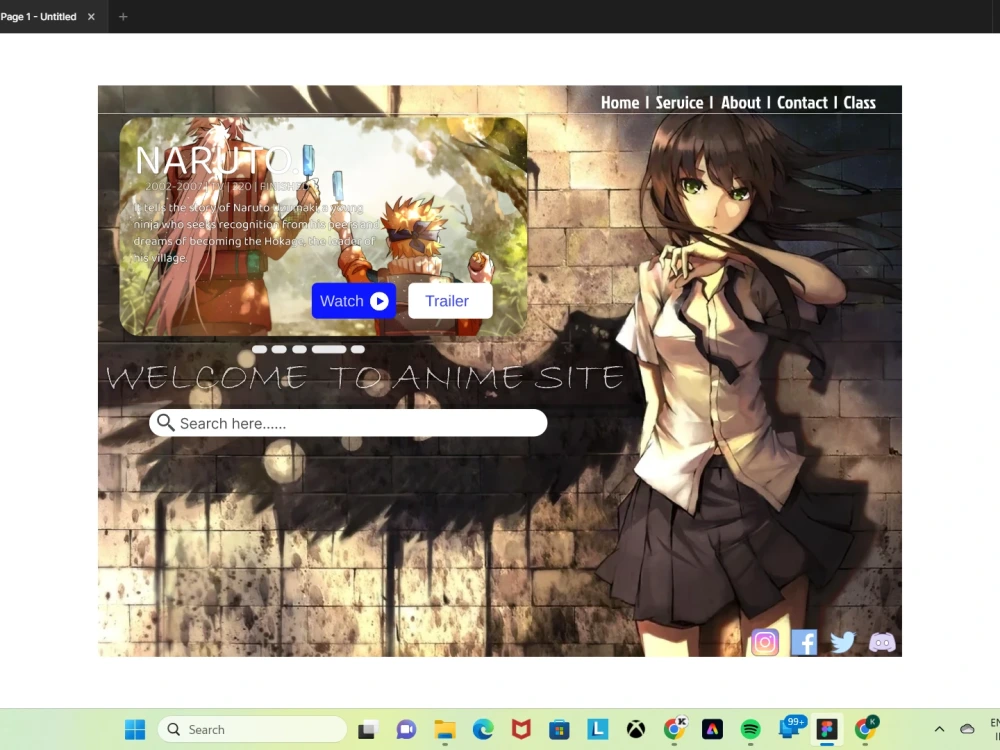Viewport: 1000px width, 750px height.
Task: Switch to the Page 1 - Untitled tab
Action: [x=40, y=16]
